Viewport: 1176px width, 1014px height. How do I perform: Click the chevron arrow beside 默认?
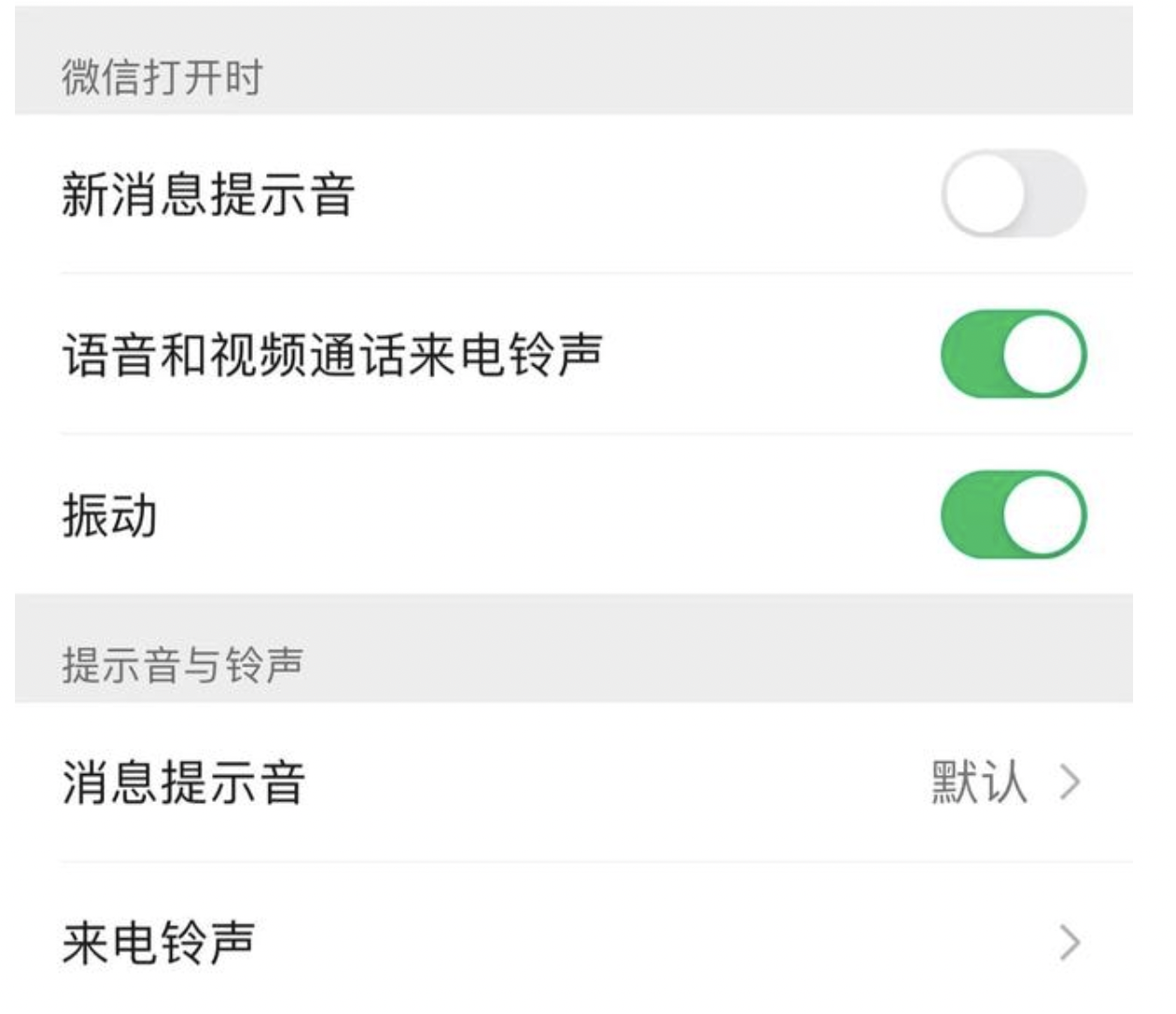point(1070,782)
